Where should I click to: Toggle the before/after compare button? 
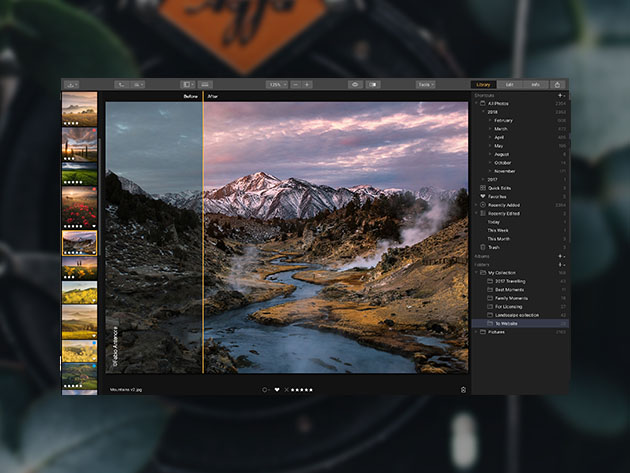click(372, 85)
